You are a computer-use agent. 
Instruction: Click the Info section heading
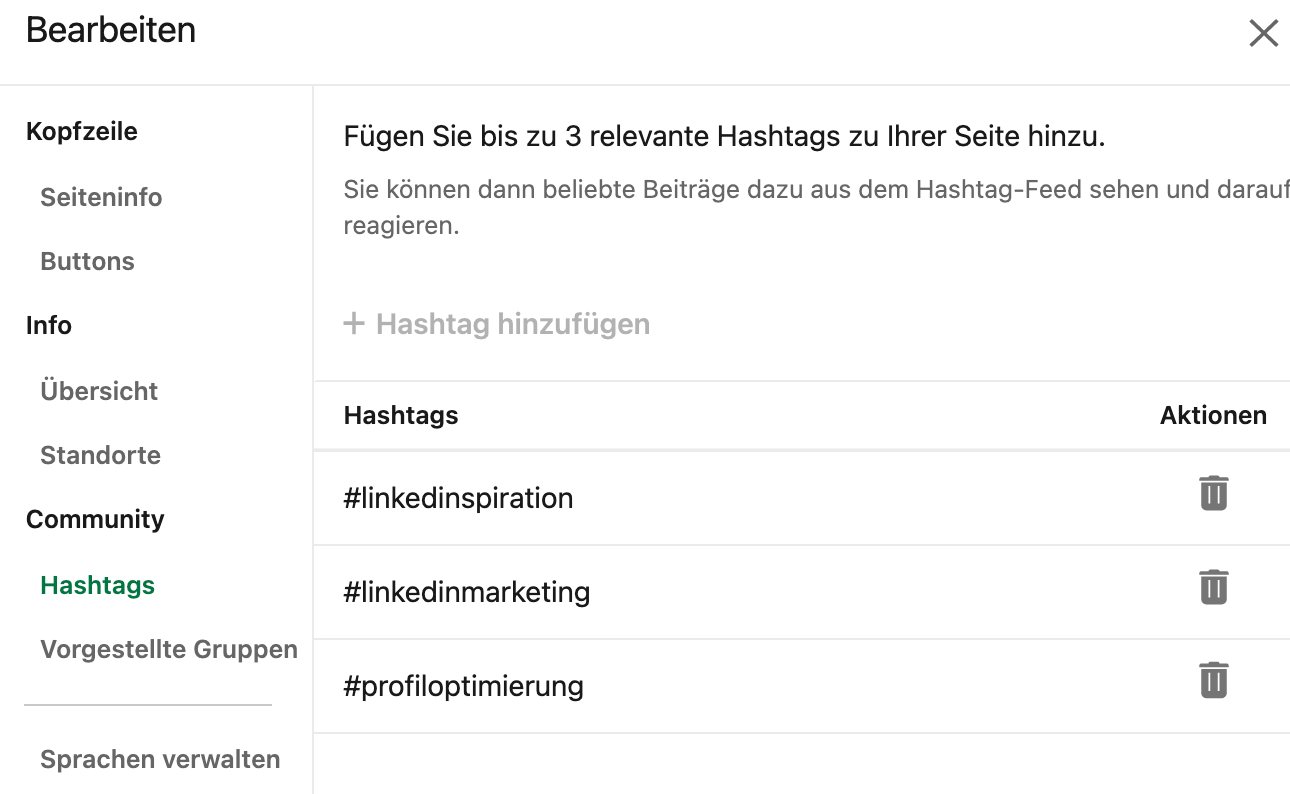pos(49,325)
